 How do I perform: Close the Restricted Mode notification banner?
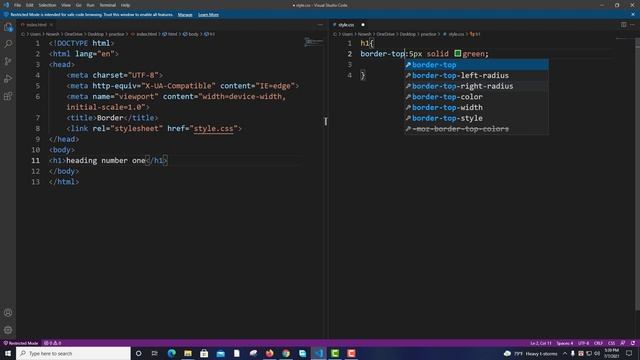coord(633,15)
